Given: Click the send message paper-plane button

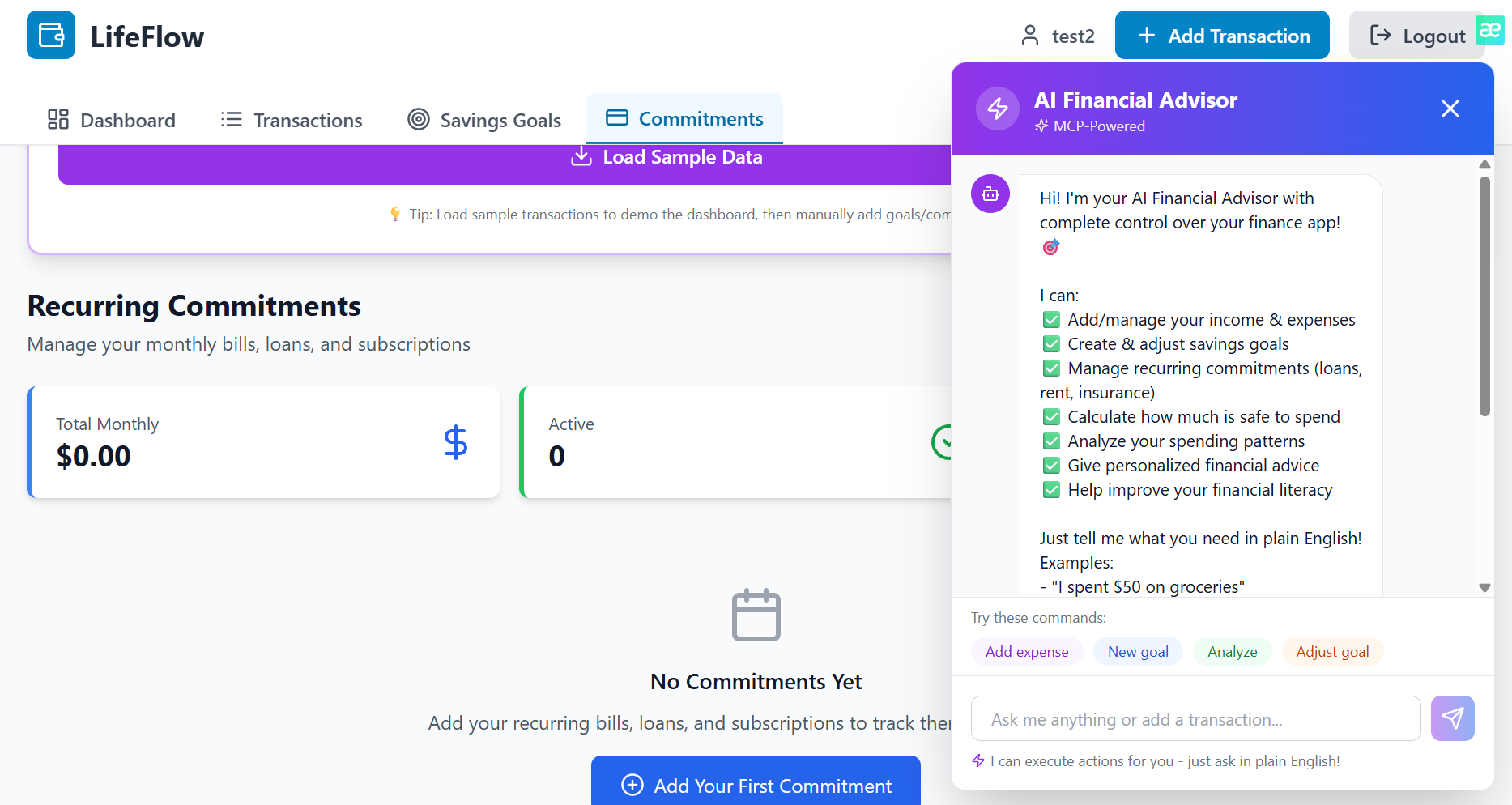Looking at the screenshot, I should pyautogui.click(x=1453, y=718).
